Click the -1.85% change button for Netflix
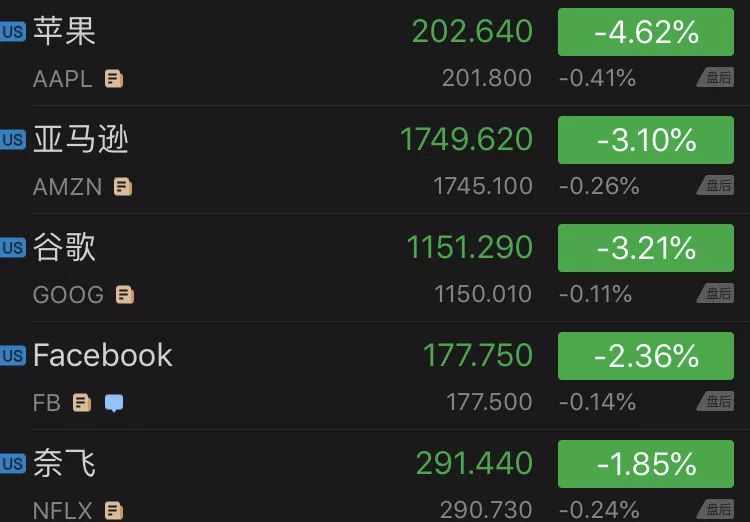750x522 pixels. [646, 464]
